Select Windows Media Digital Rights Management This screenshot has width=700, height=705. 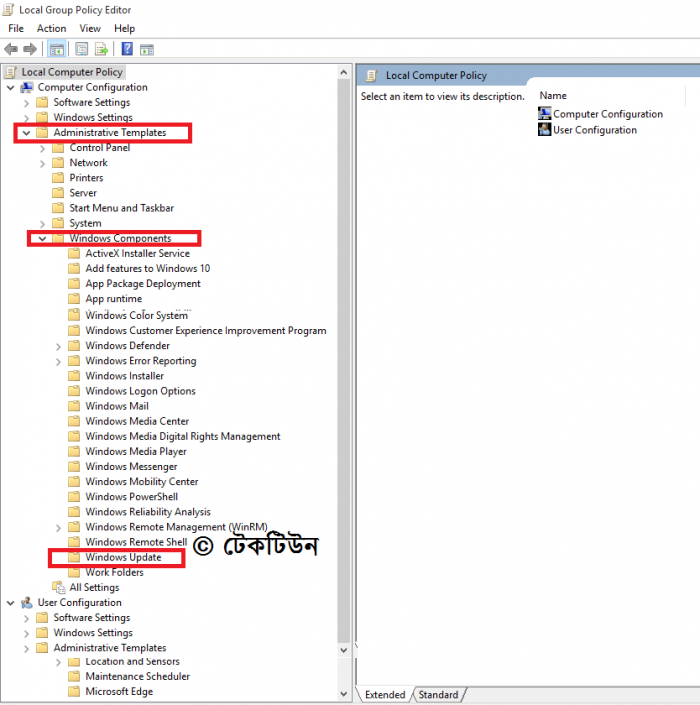[183, 437]
